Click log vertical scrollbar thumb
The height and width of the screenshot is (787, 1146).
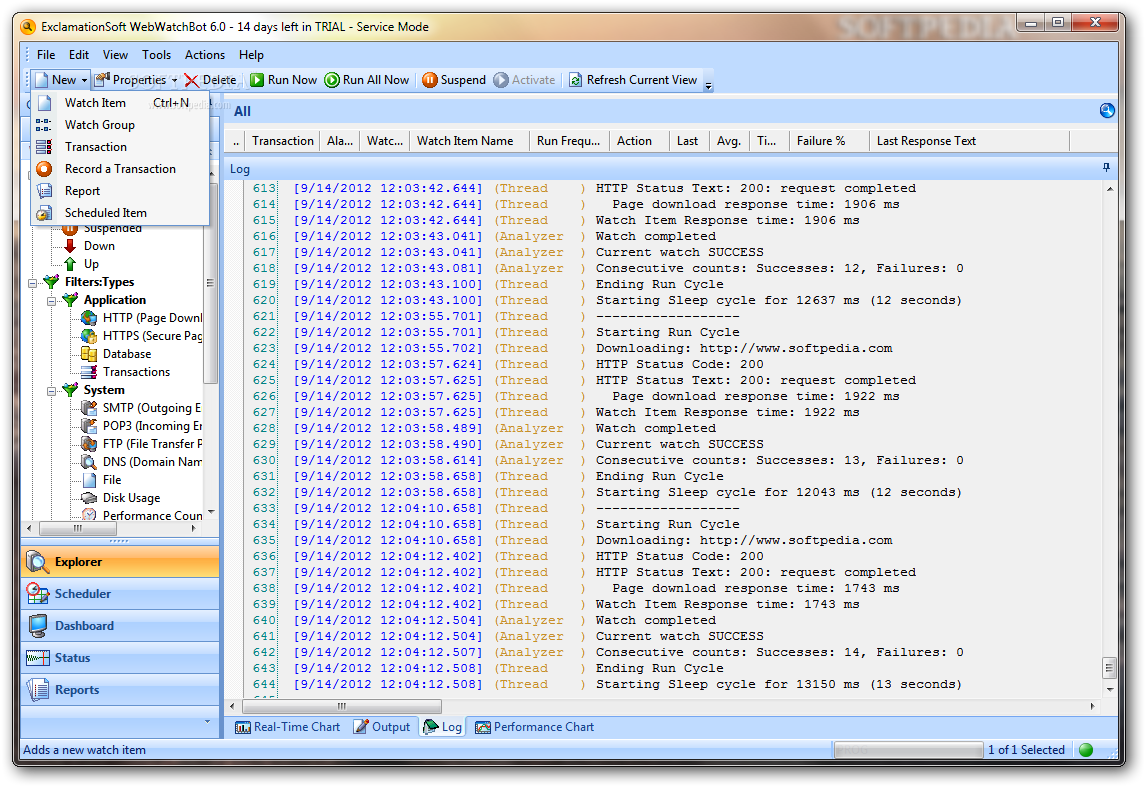1109,667
